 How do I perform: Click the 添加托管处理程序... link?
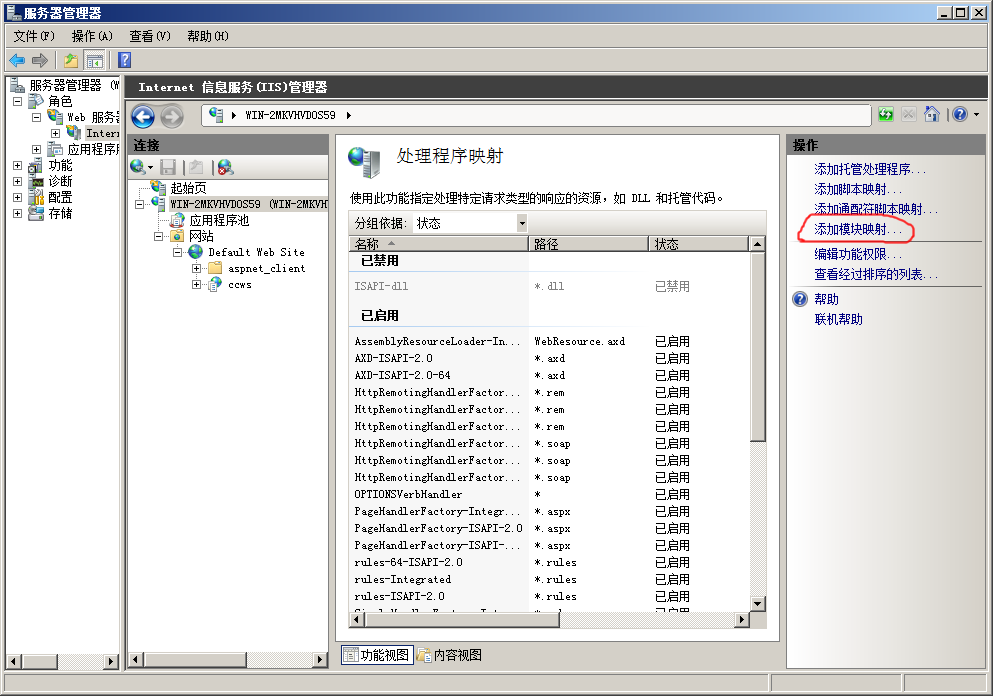coord(870,170)
